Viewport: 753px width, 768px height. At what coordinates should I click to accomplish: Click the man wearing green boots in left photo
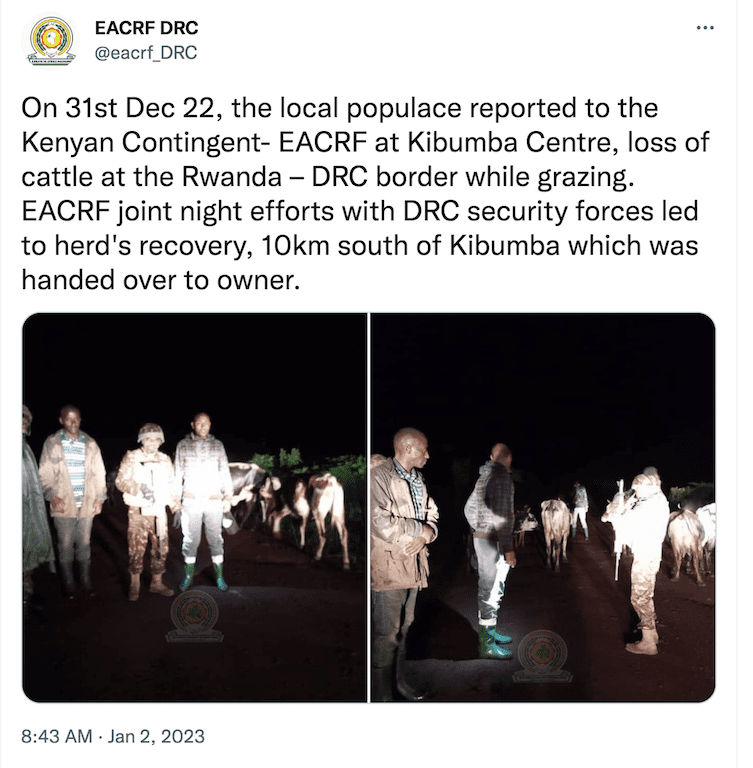click(x=203, y=501)
